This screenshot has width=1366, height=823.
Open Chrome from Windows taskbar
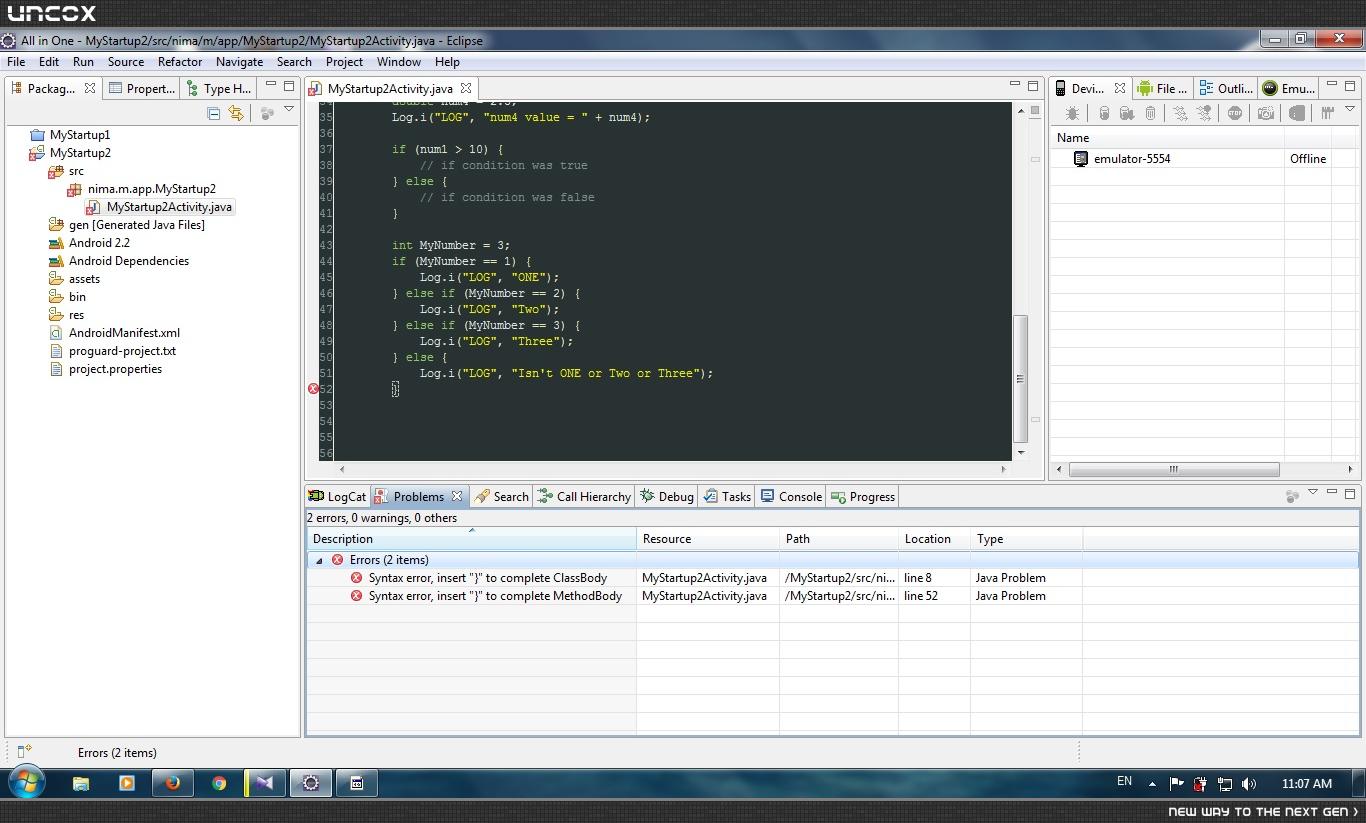point(218,783)
